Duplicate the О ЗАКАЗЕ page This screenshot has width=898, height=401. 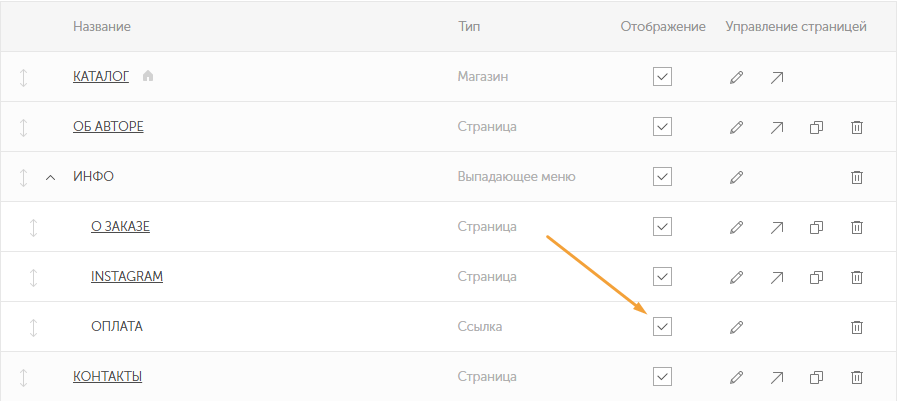pyautogui.click(x=816, y=227)
